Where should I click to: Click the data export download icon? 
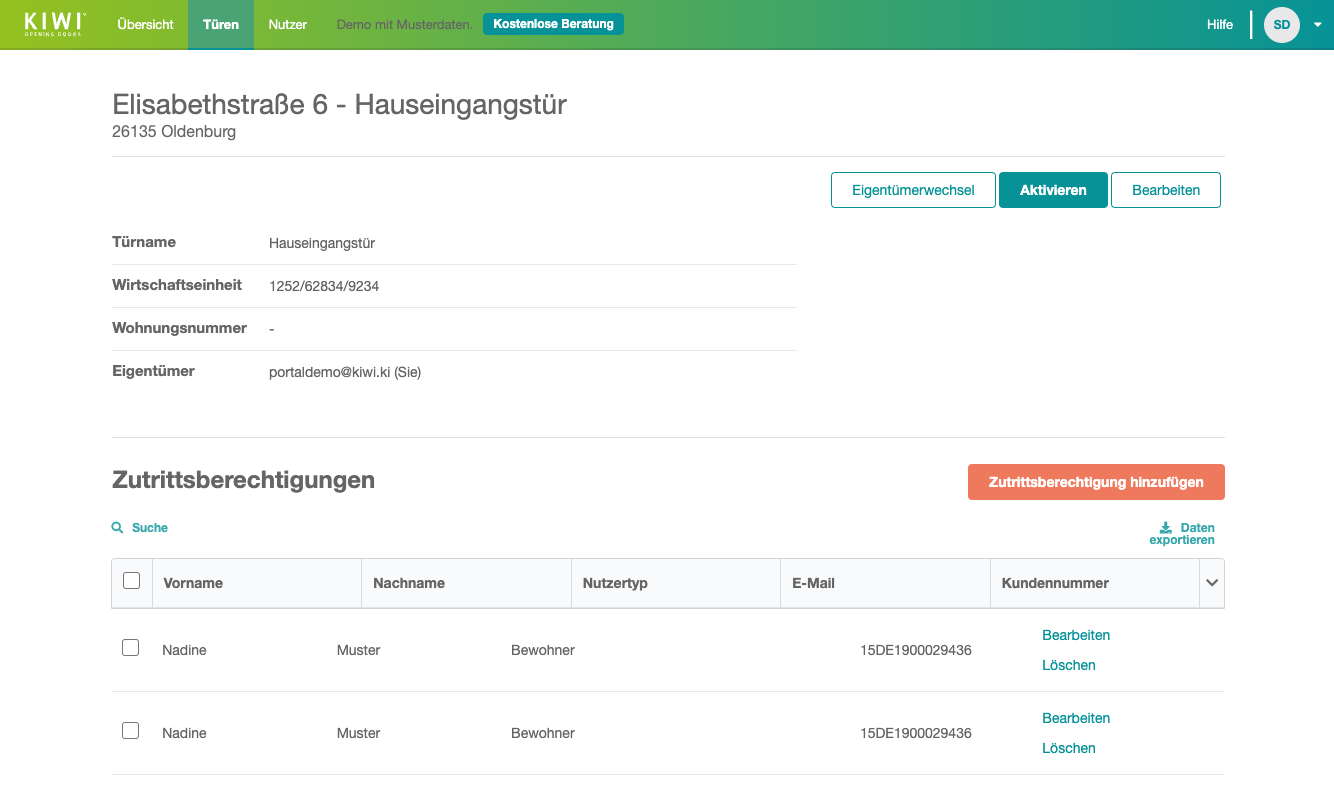click(1165, 528)
